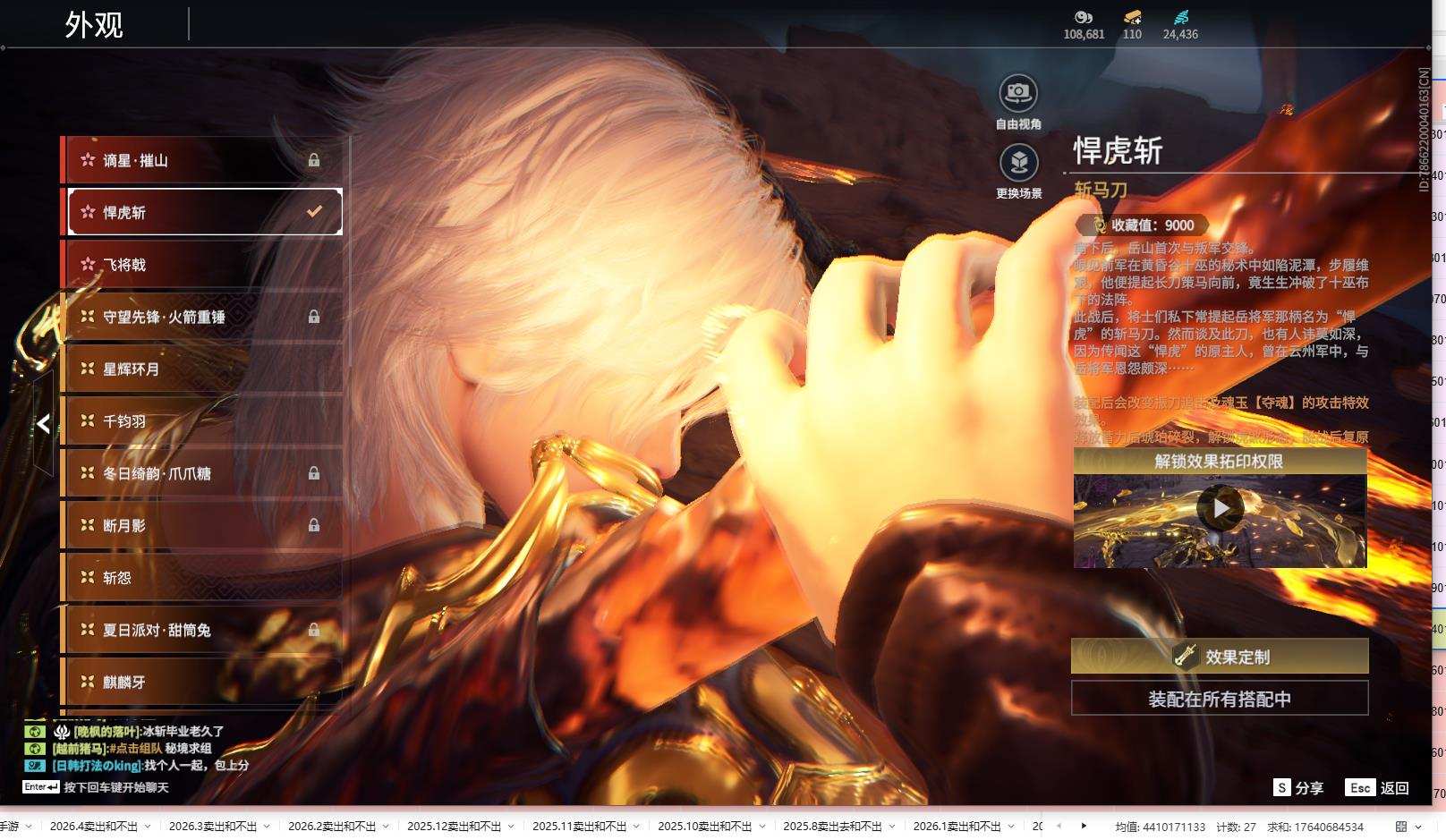The height and width of the screenshot is (840, 1446).
Task: Click the 自由视角 free camera icon
Action: pyautogui.click(x=1018, y=93)
